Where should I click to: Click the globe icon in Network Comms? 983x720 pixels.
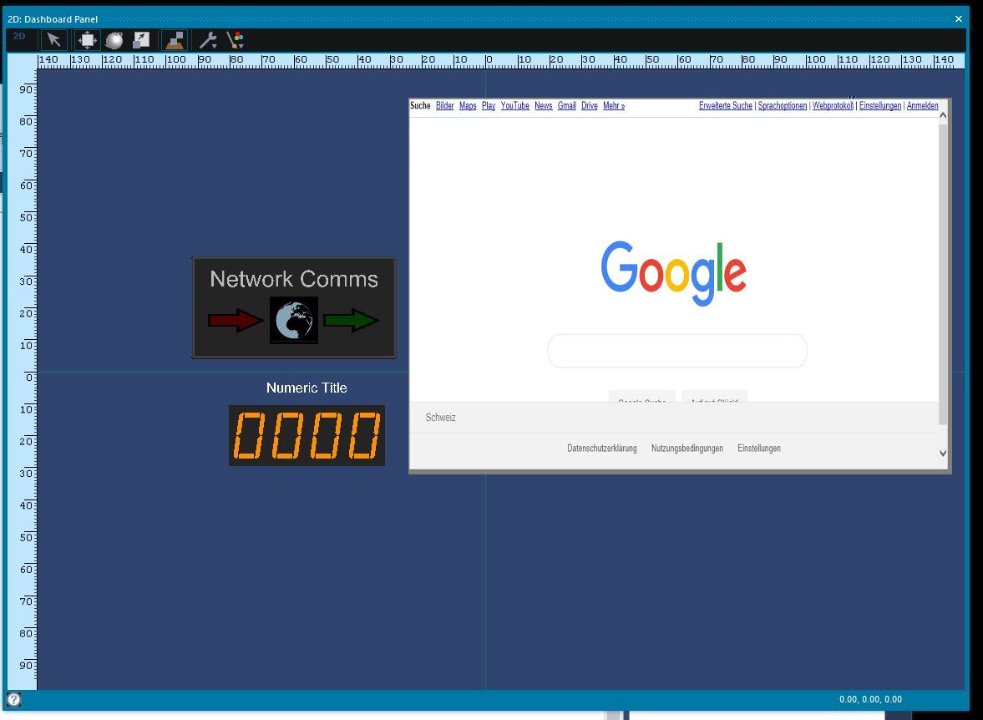[294, 320]
